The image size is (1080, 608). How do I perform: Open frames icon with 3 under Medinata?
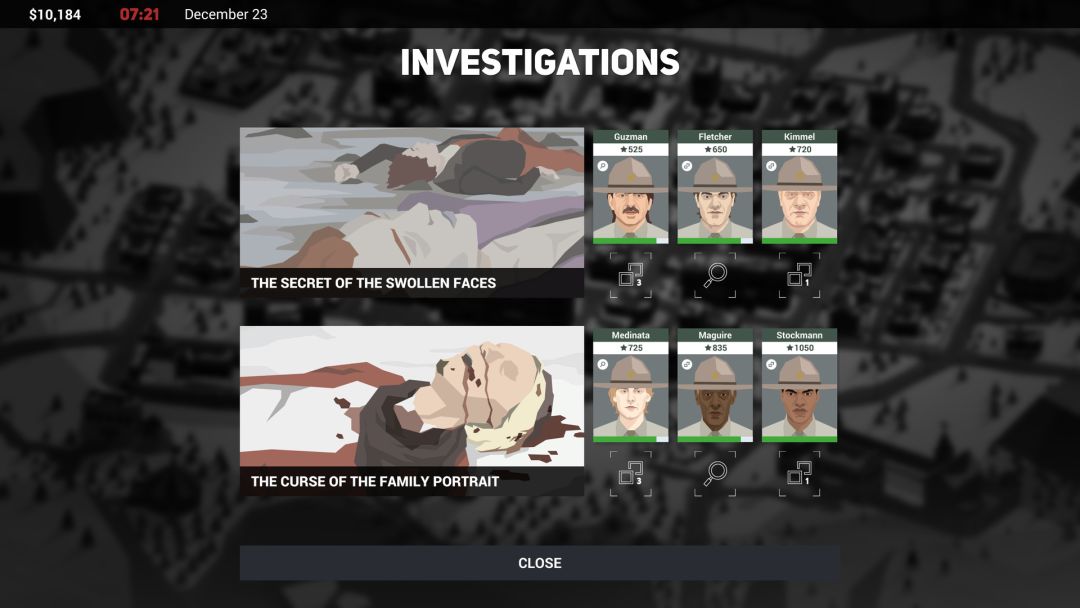click(x=630, y=474)
